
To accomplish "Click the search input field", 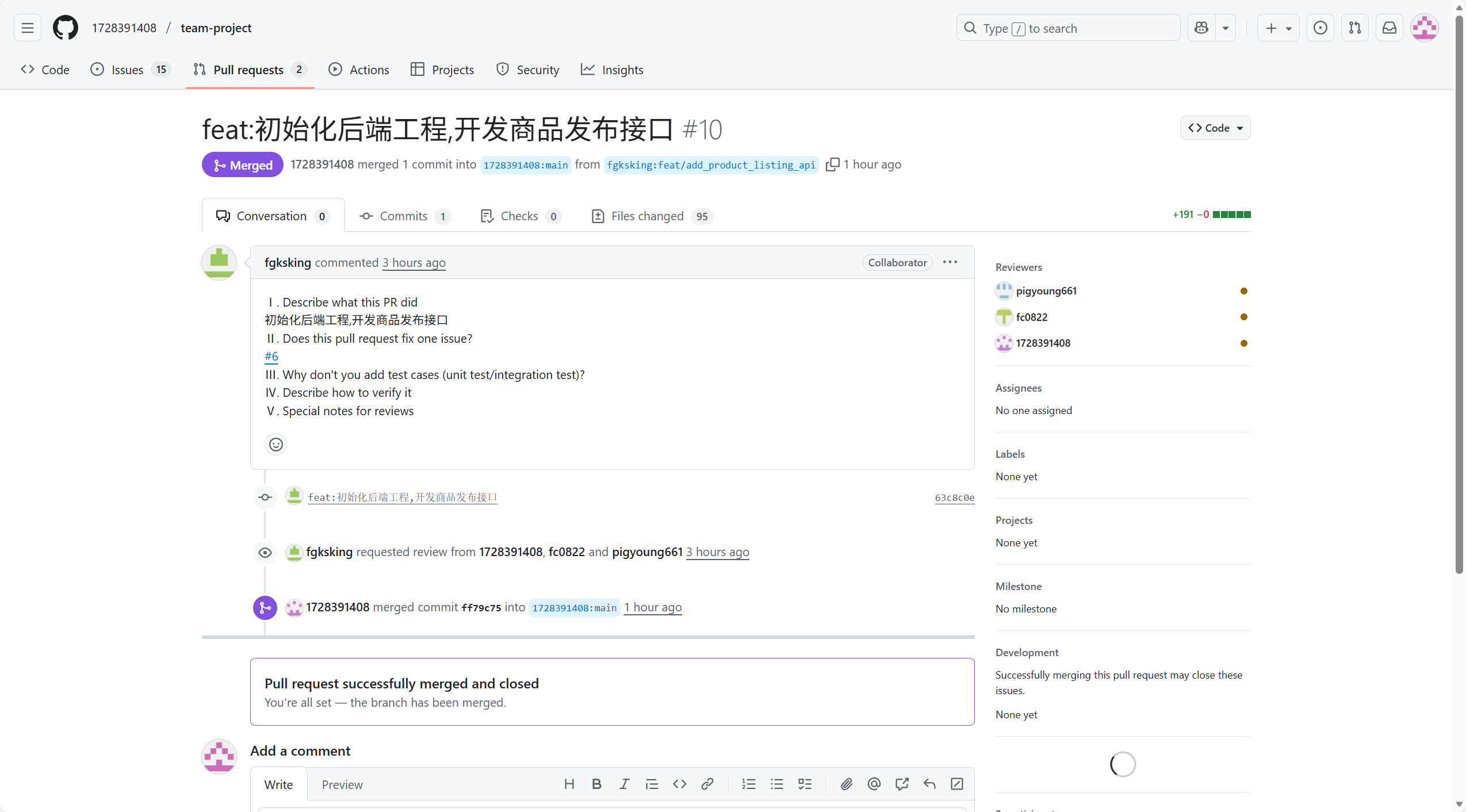I will 1068,28.
